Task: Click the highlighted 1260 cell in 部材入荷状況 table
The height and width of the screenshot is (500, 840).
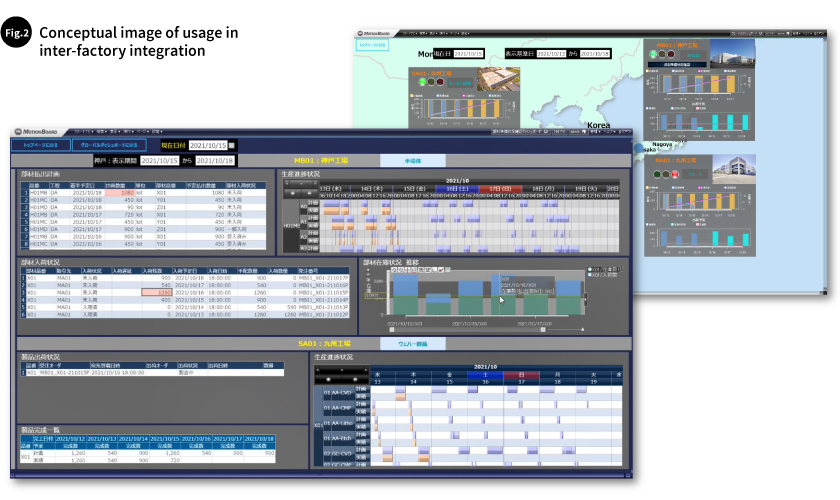Action: coord(157,293)
